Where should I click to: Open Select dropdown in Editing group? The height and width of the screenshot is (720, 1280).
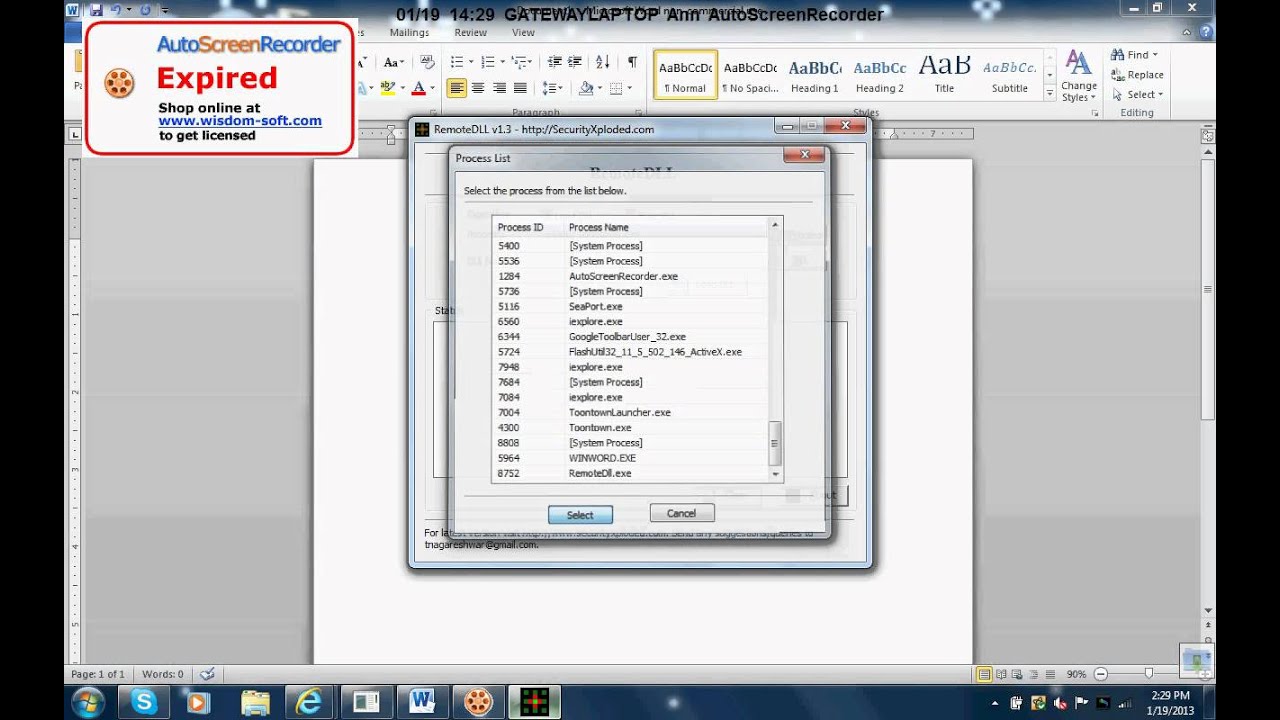[1137, 95]
